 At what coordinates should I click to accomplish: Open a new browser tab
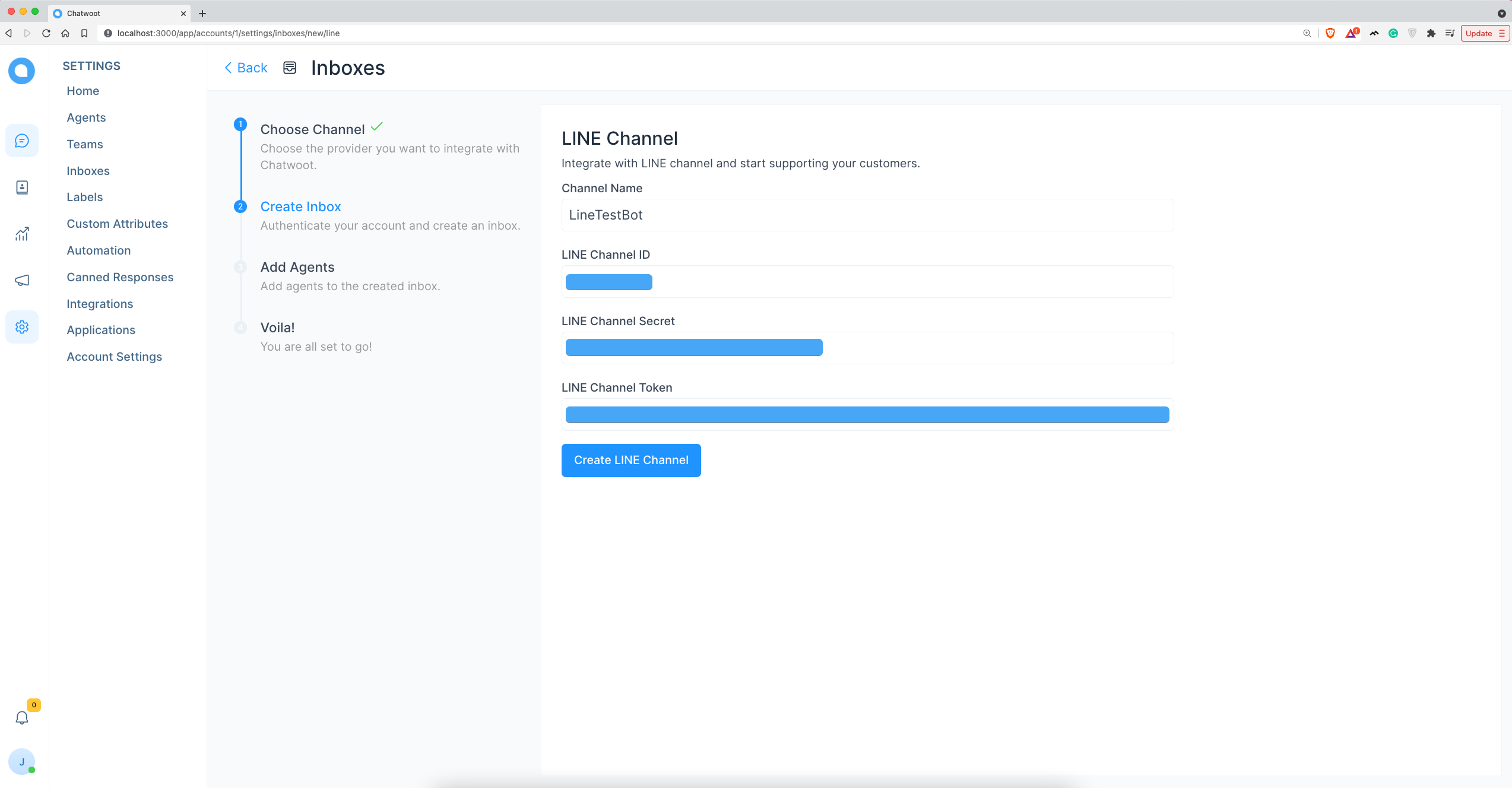coord(202,13)
